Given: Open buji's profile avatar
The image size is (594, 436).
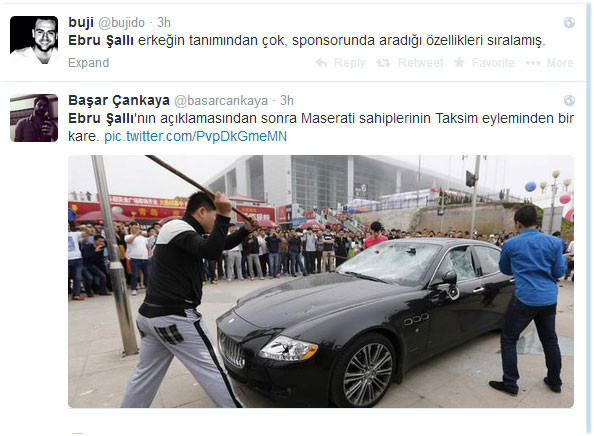Looking at the screenshot, I should pyautogui.click(x=34, y=40).
